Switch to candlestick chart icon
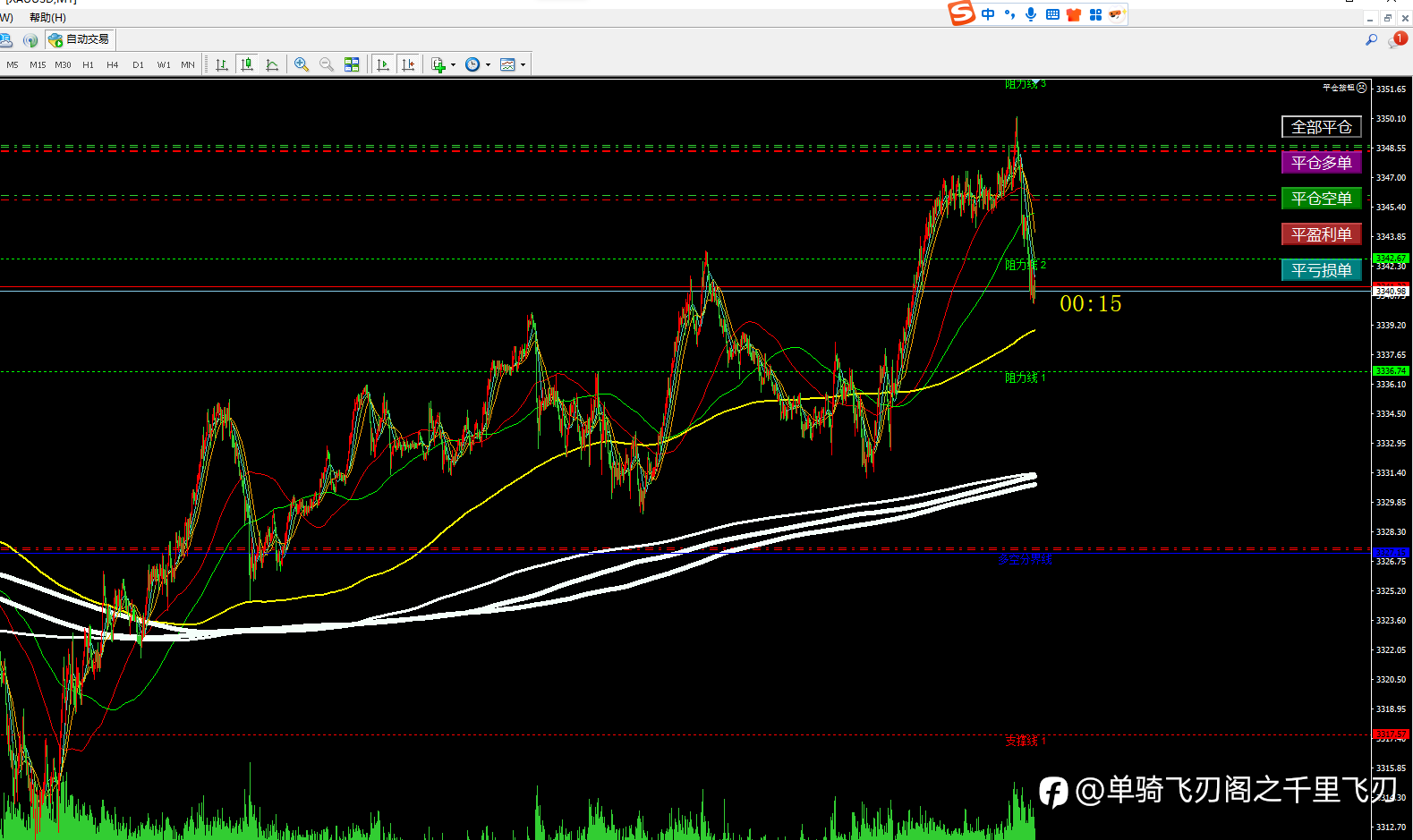The width and height of the screenshot is (1413, 840). click(247, 64)
